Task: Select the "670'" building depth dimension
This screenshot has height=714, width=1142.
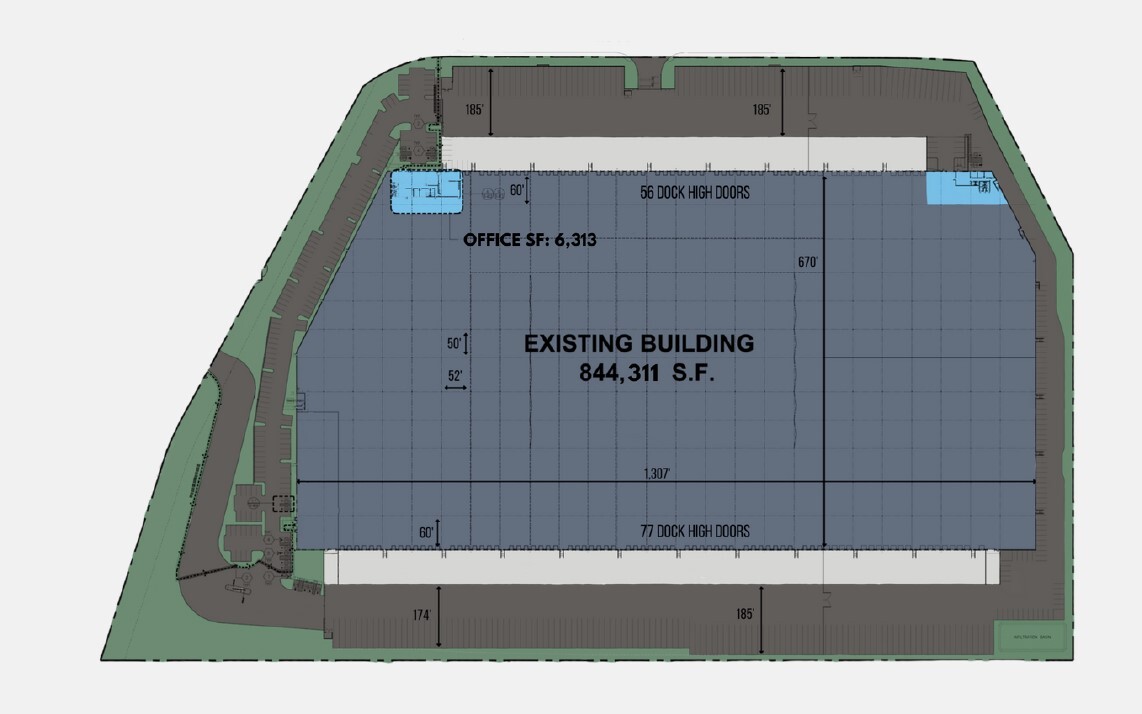Action: 808,262
